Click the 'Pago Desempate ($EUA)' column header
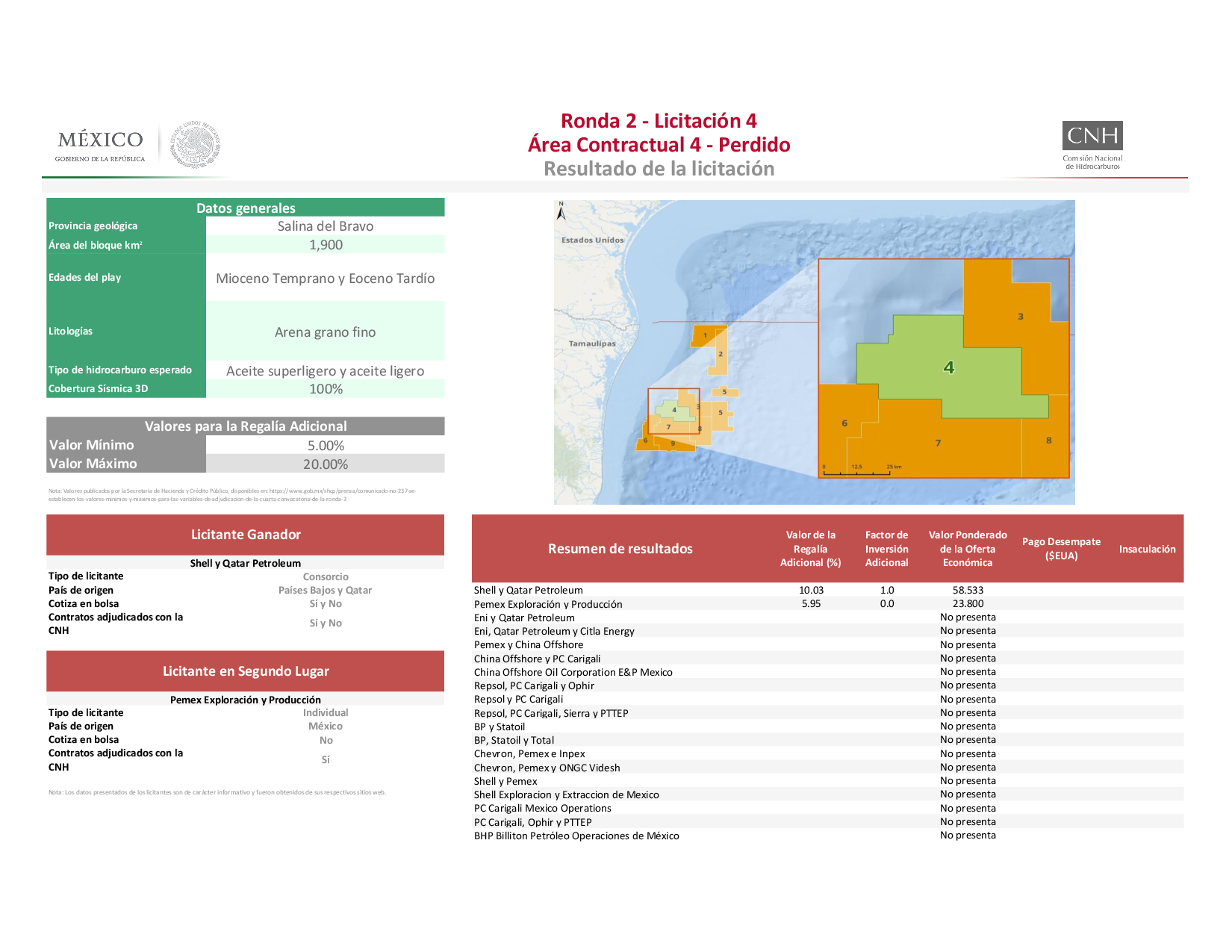 [x=1061, y=549]
